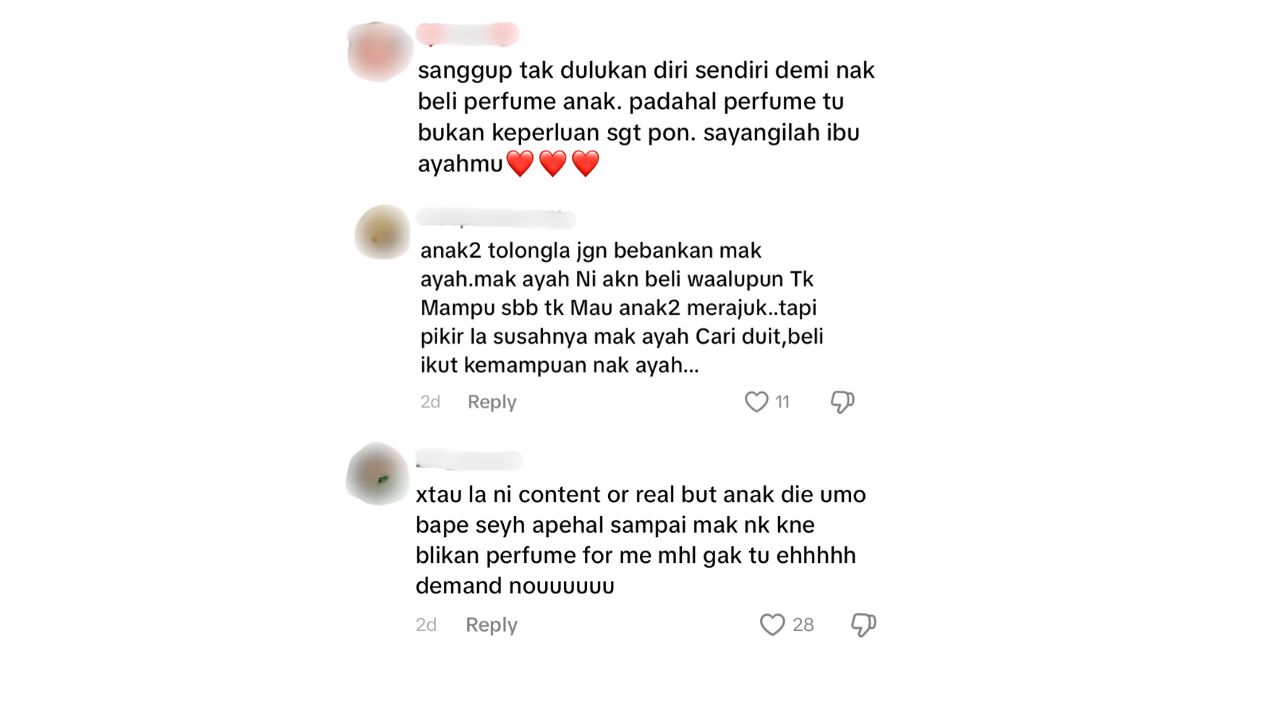Open the beige avatar beside "anak2 tolongla" comment

[382, 232]
